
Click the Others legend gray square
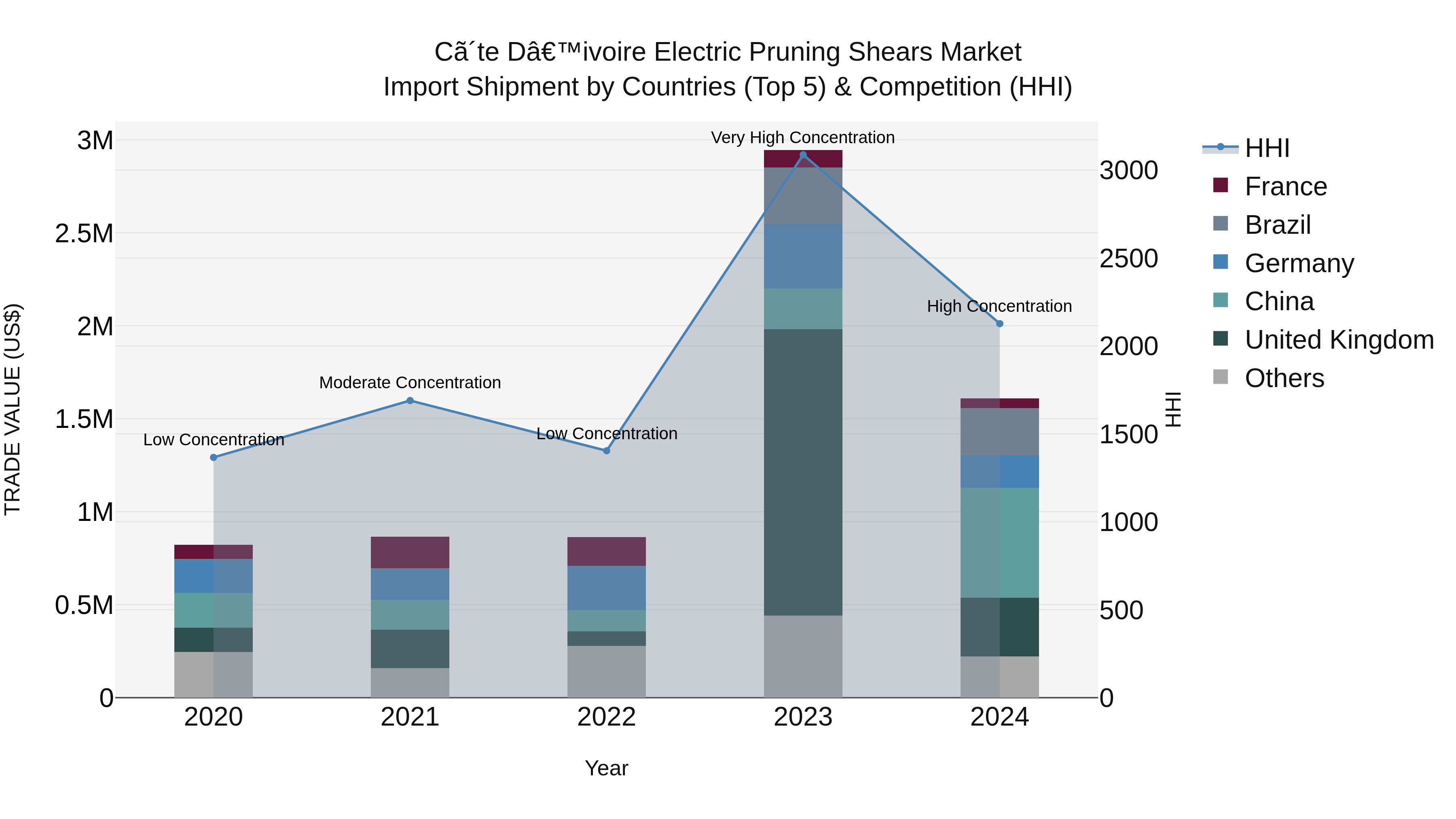click(x=1220, y=377)
